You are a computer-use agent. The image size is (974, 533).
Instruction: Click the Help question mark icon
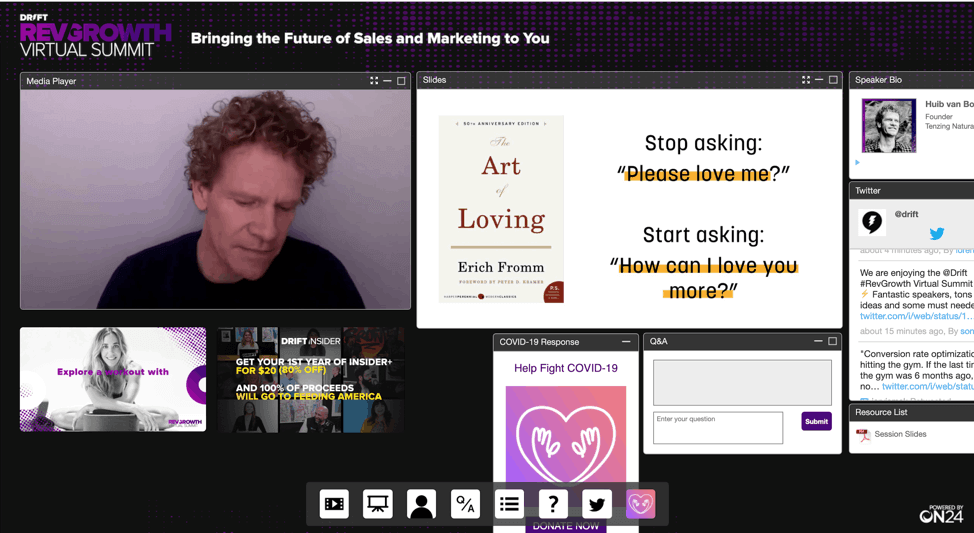(x=553, y=505)
